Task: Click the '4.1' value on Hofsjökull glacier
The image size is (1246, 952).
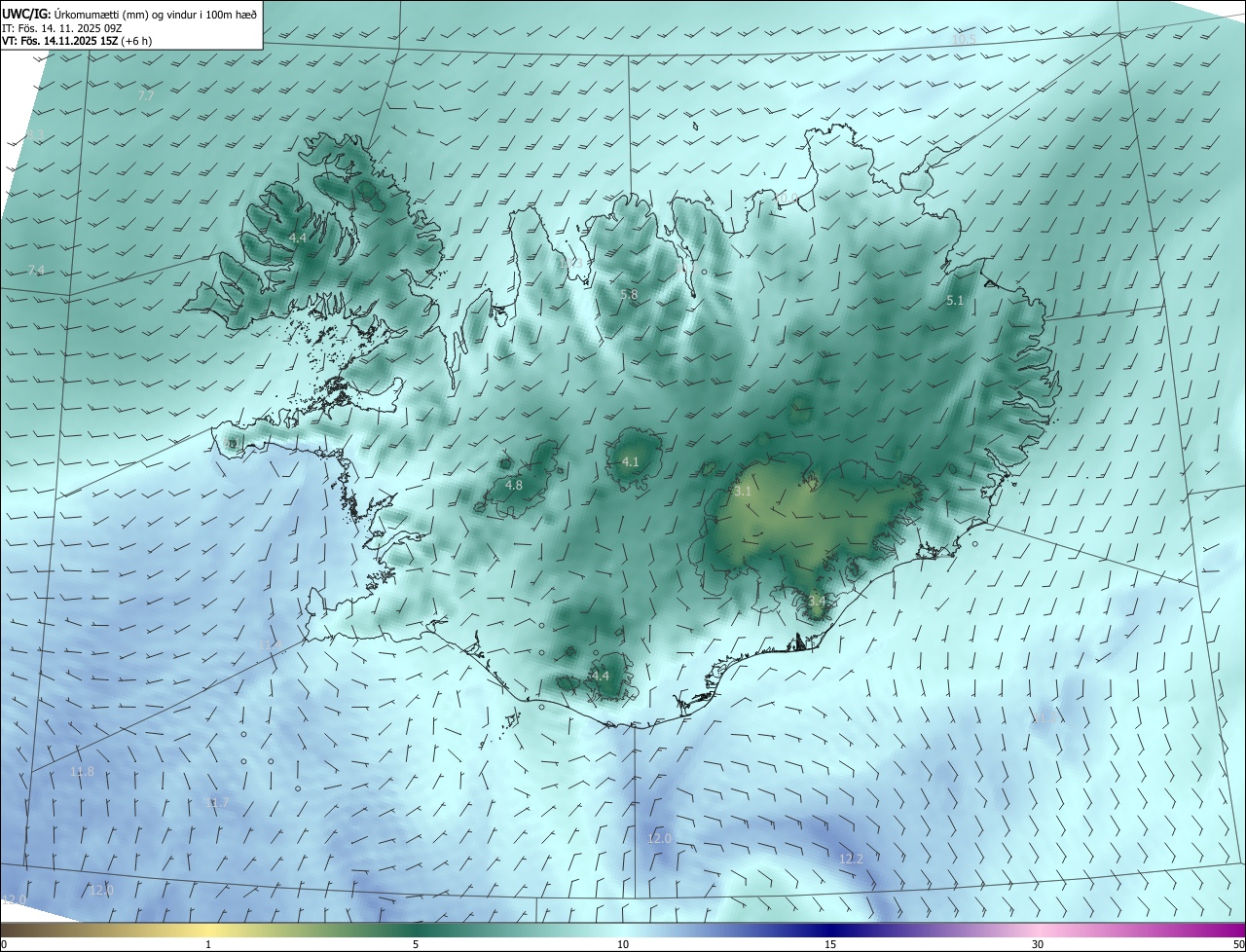Action: [x=630, y=461]
